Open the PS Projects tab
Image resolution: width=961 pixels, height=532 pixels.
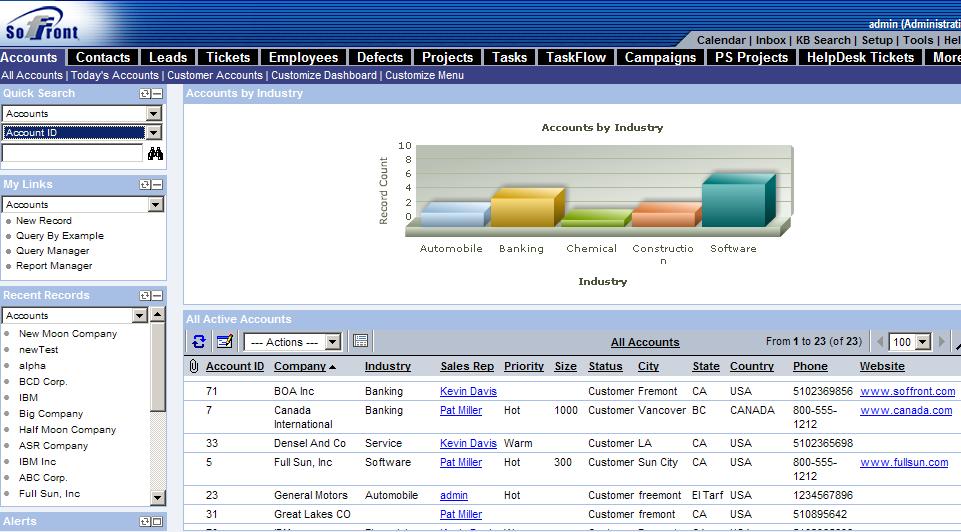(751, 57)
